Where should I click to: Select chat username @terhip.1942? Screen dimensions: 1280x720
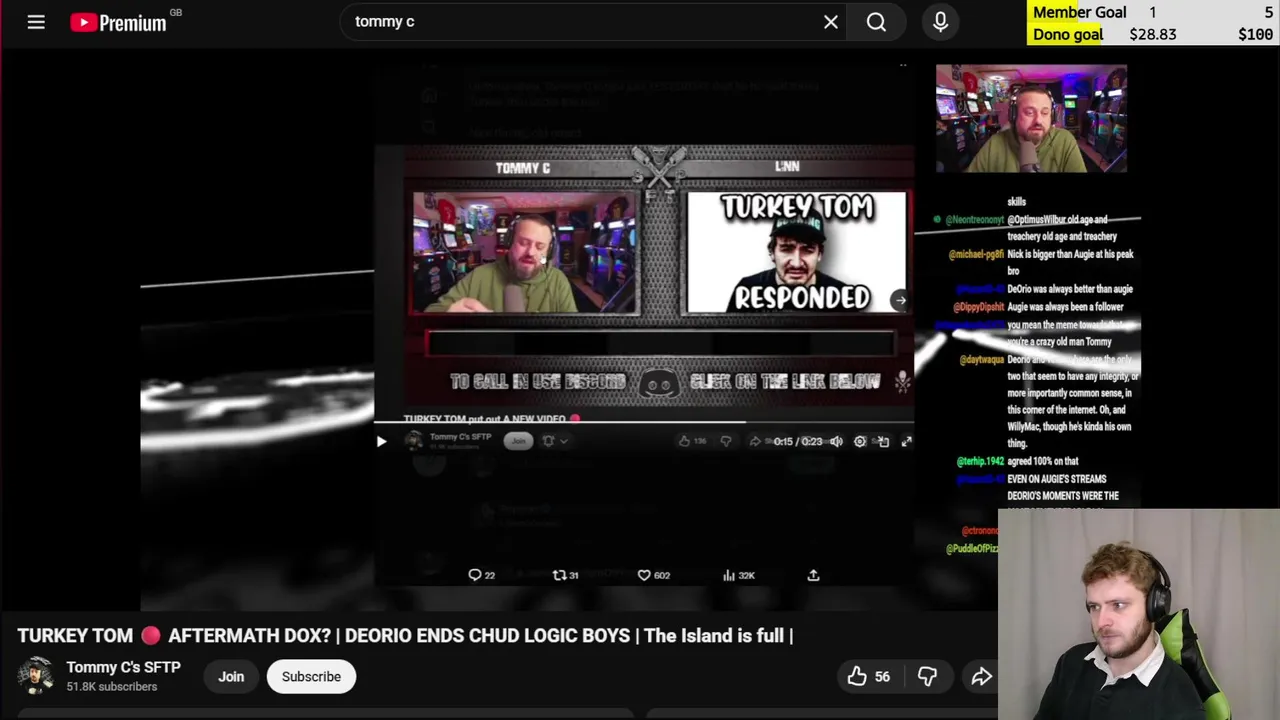coord(980,462)
